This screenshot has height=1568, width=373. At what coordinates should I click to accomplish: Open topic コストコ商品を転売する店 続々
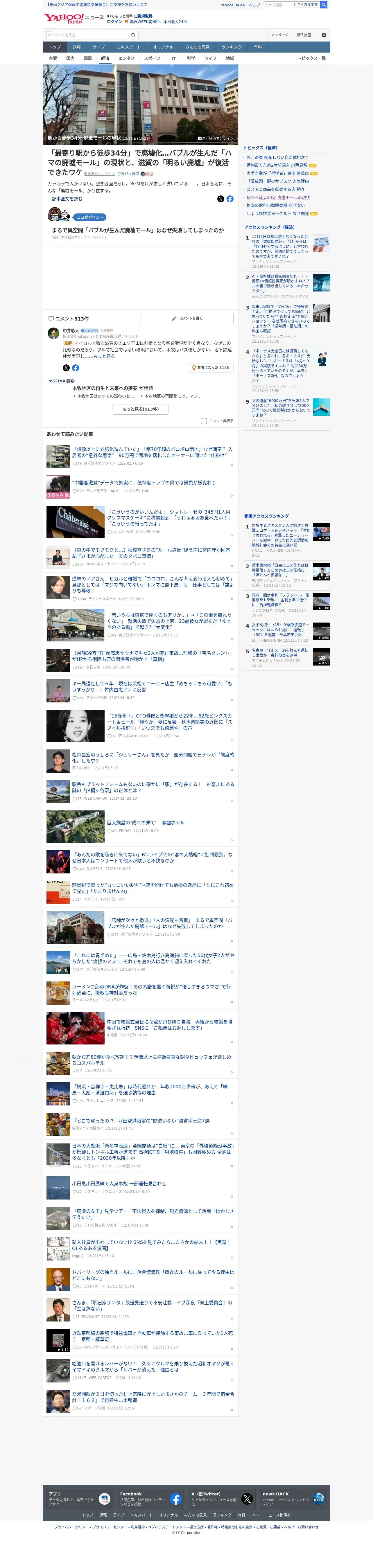275,189
